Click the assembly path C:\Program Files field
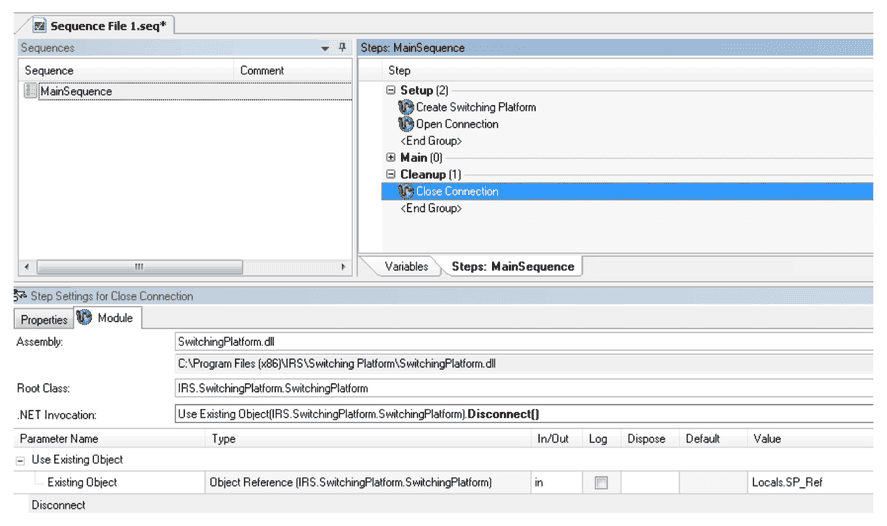887x526 pixels. pyautogui.click(x=524, y=364)
